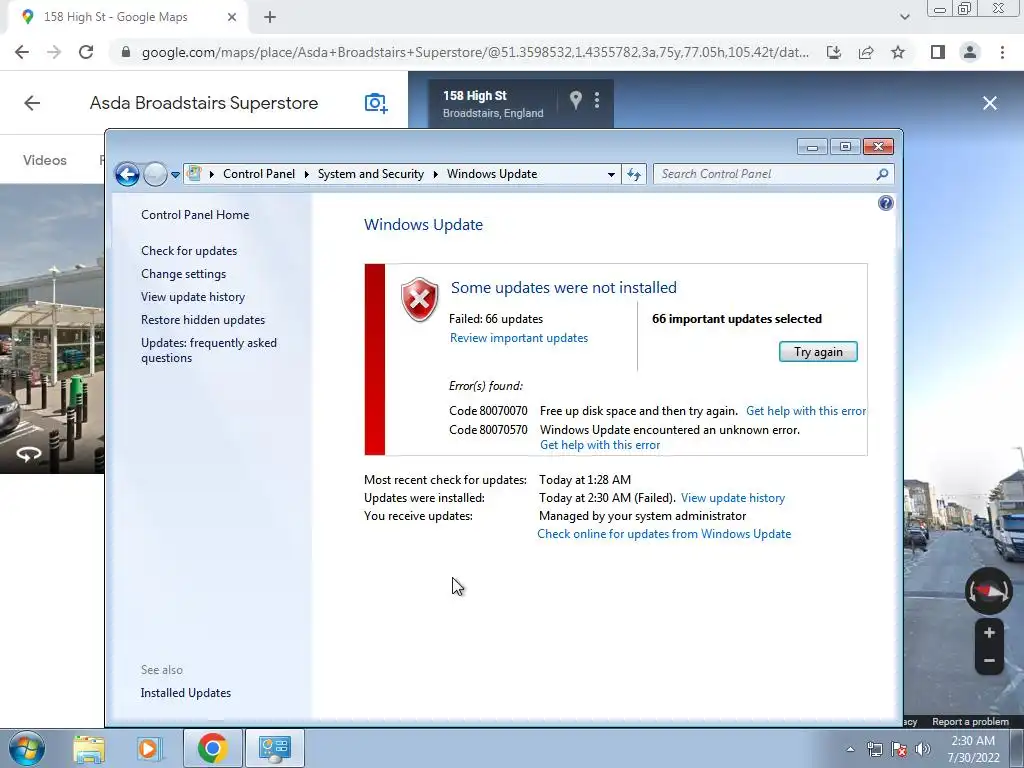Click the Chrome address bar URL
1024x768 pixels.
point(475,52)
